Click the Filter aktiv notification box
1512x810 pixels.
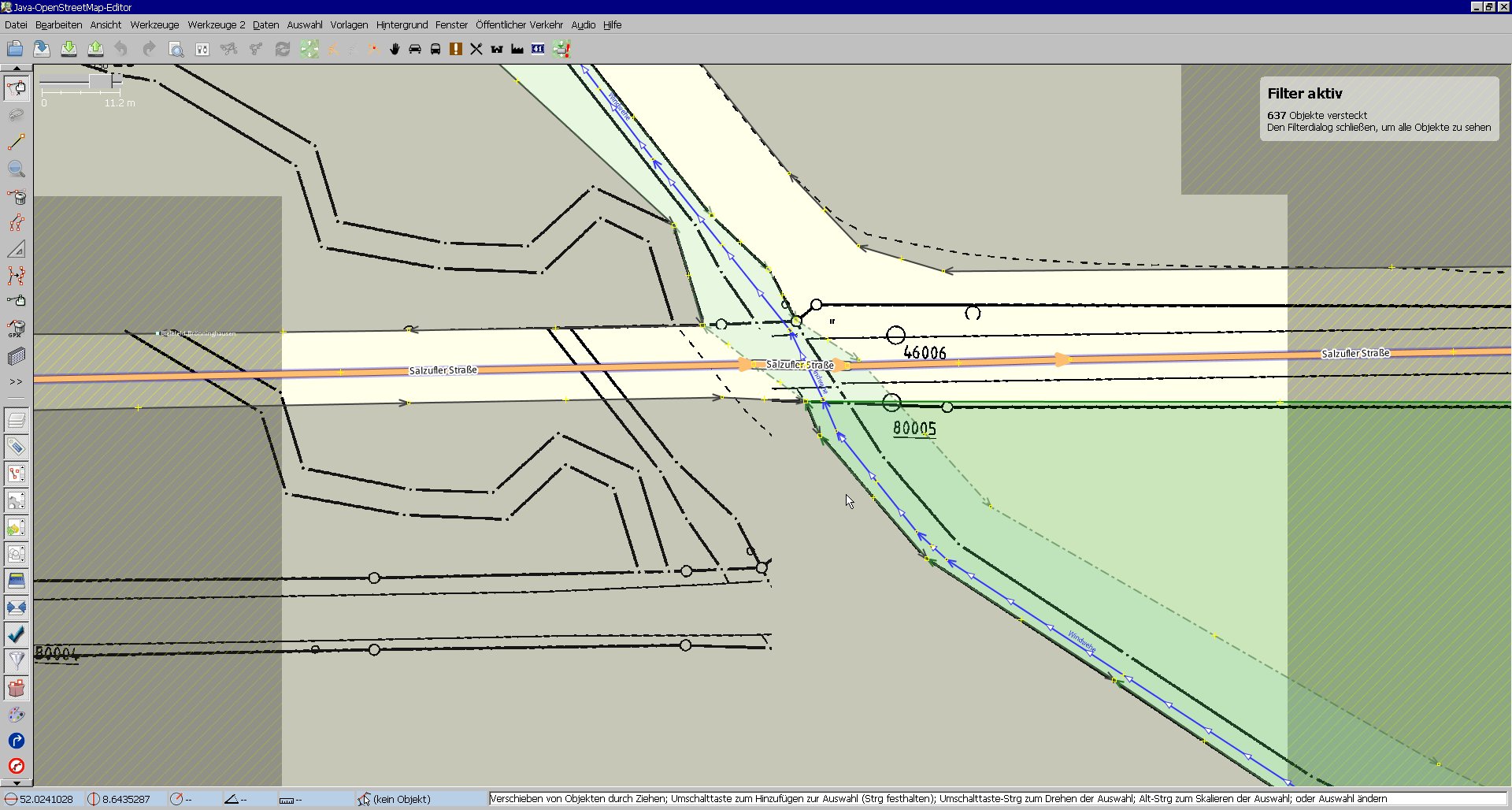tap(1378, 109)
